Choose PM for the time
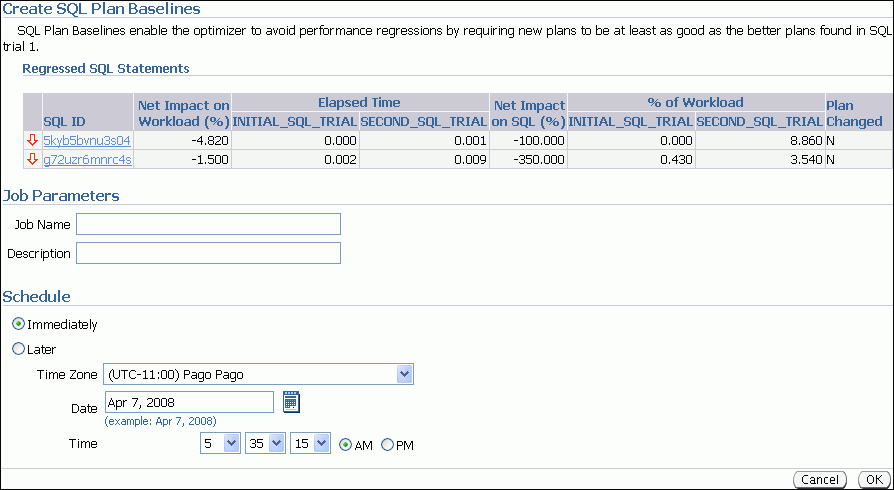 pyautogui.click(x=388, y=445)
